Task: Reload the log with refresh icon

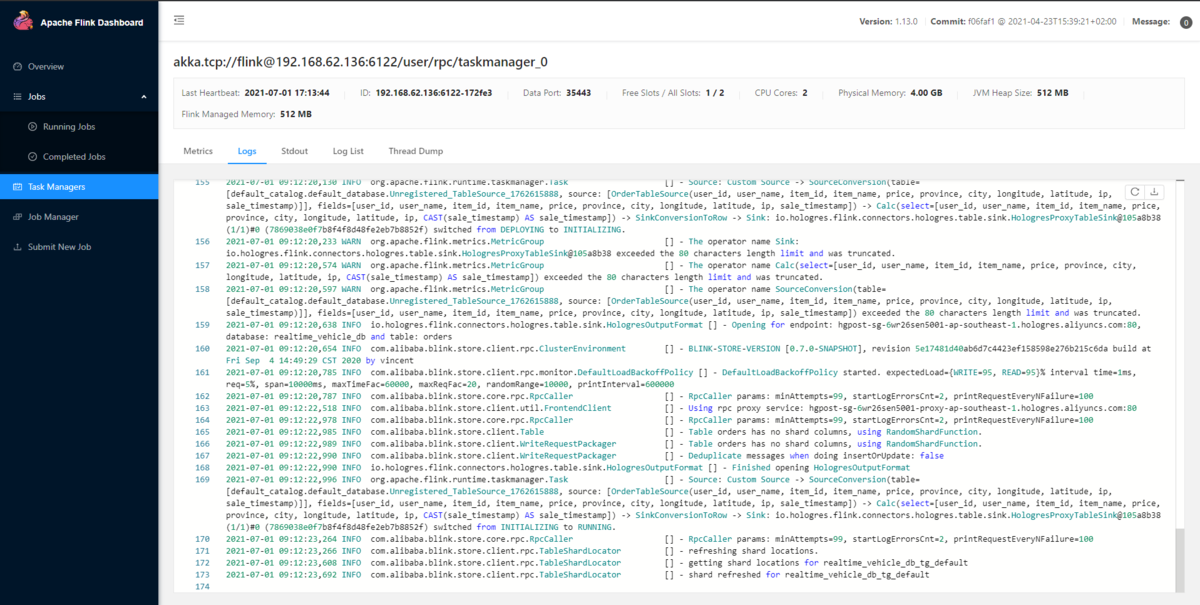Action: click(x=1135, y=192)
